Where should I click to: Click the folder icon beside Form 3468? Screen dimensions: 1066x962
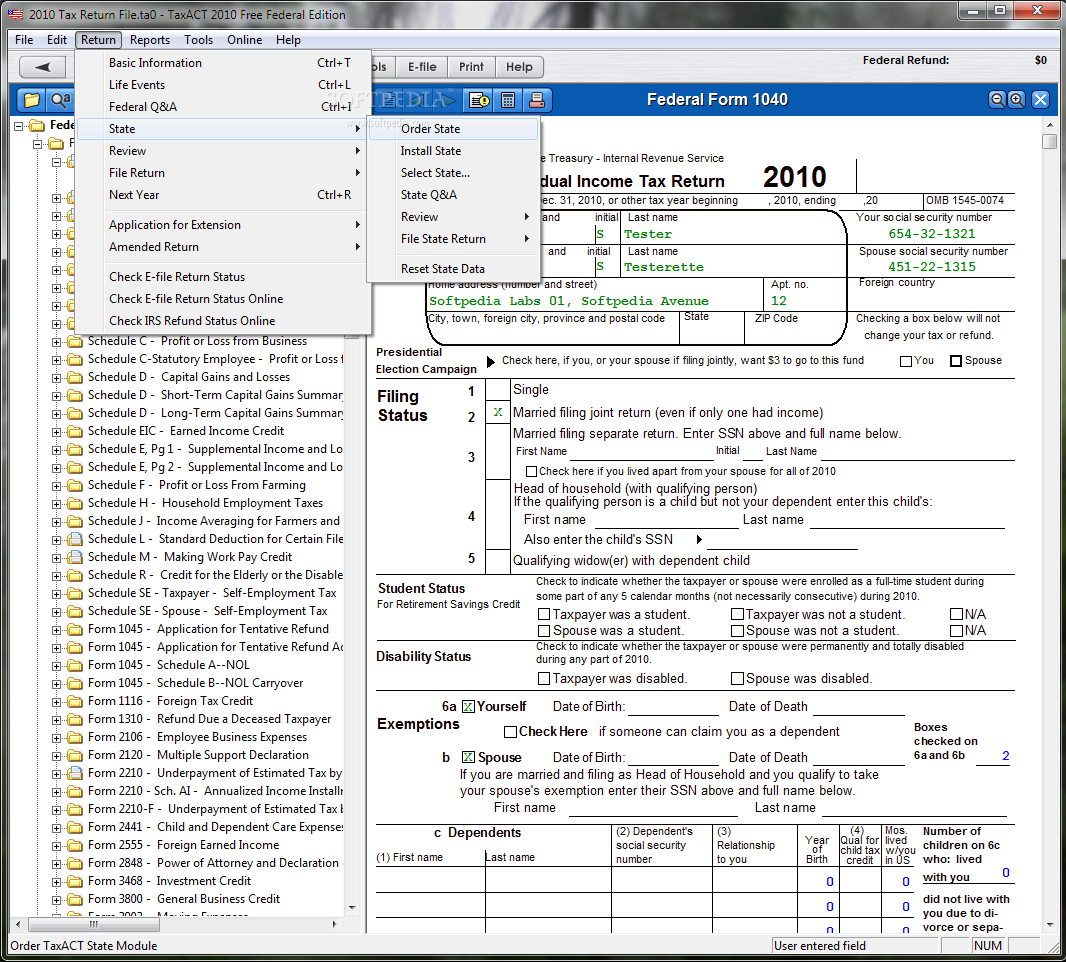tap(75, 881)
